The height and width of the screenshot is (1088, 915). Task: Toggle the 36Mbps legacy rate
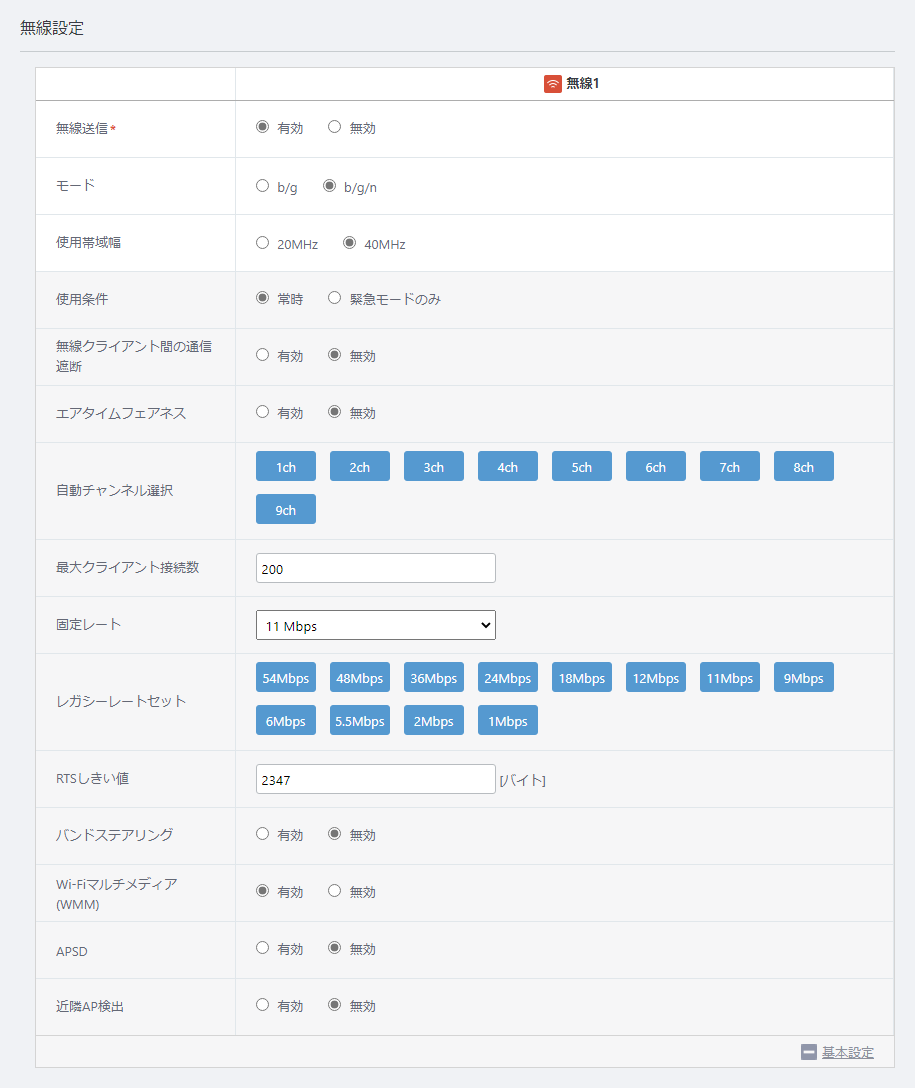pyautogui.click(x=434, y=677)
